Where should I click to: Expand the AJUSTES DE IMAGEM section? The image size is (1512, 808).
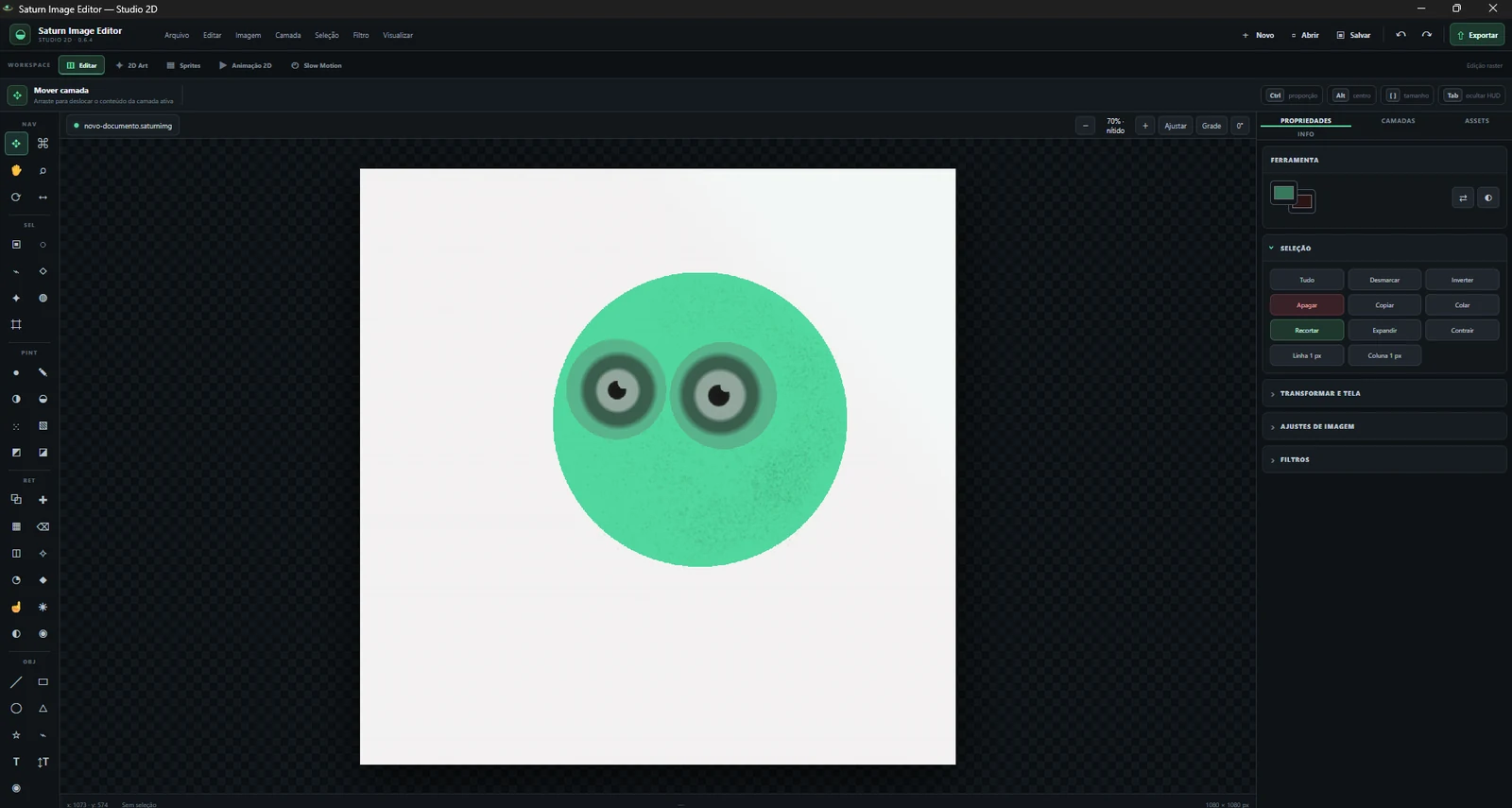[1383, 426]
